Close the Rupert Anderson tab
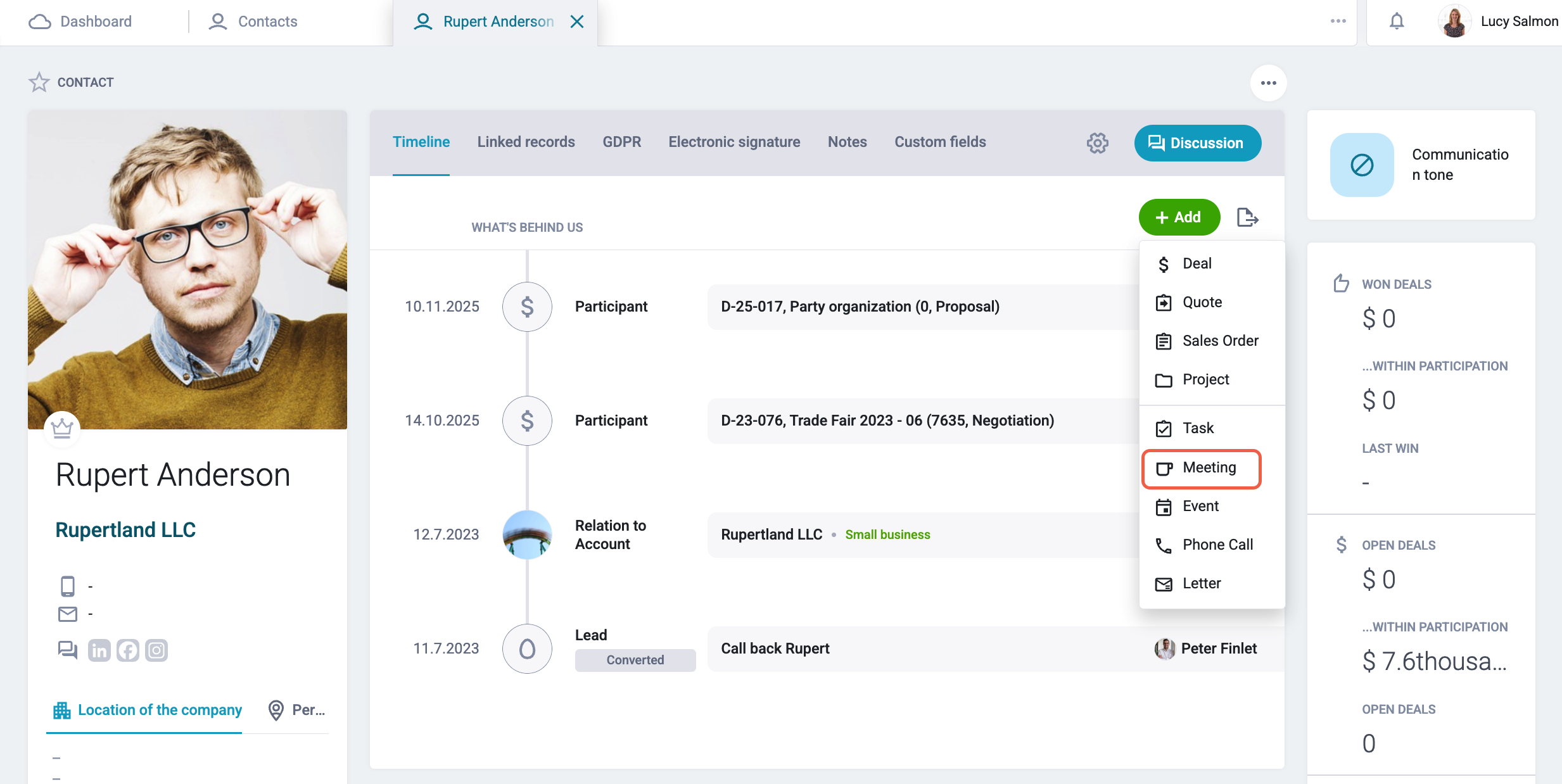1562x784 pixels. [x=576, y=22]
